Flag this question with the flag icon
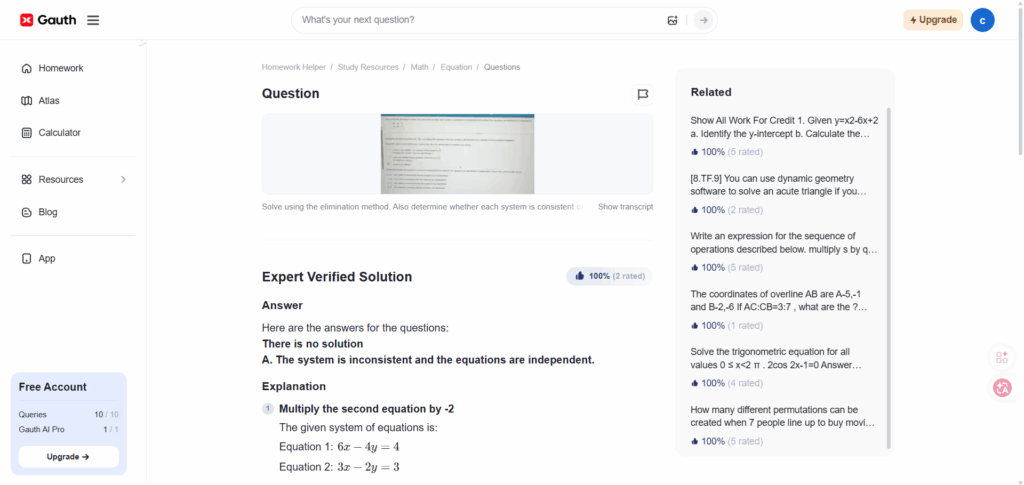 (x=643, y=95)
